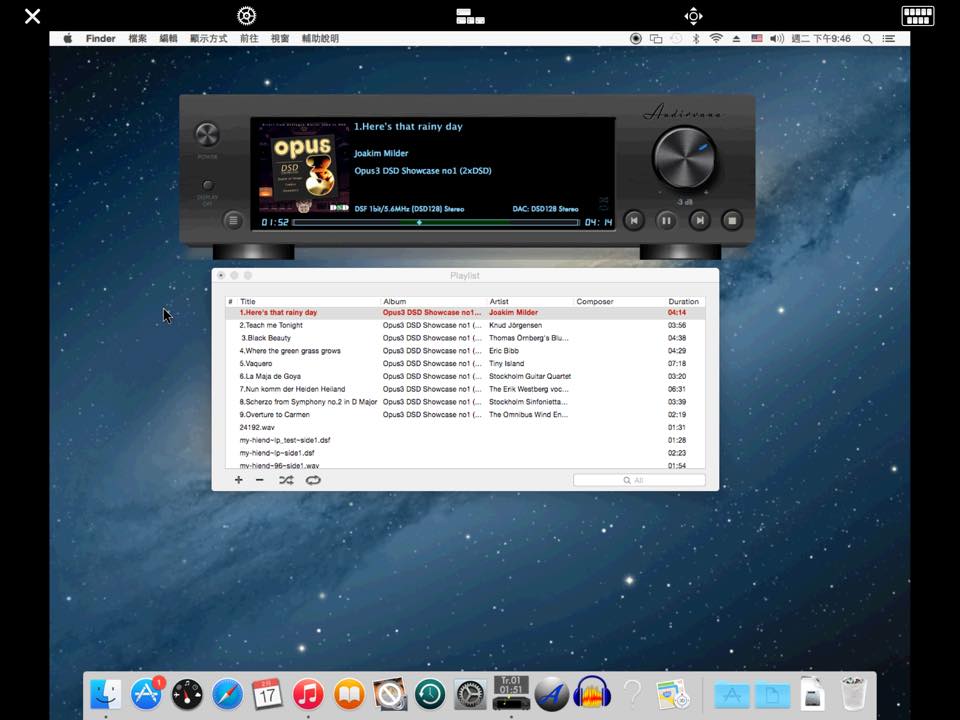Open the 前往 menu
Viewport: 960px width, 720px height.
pos(249,39)
